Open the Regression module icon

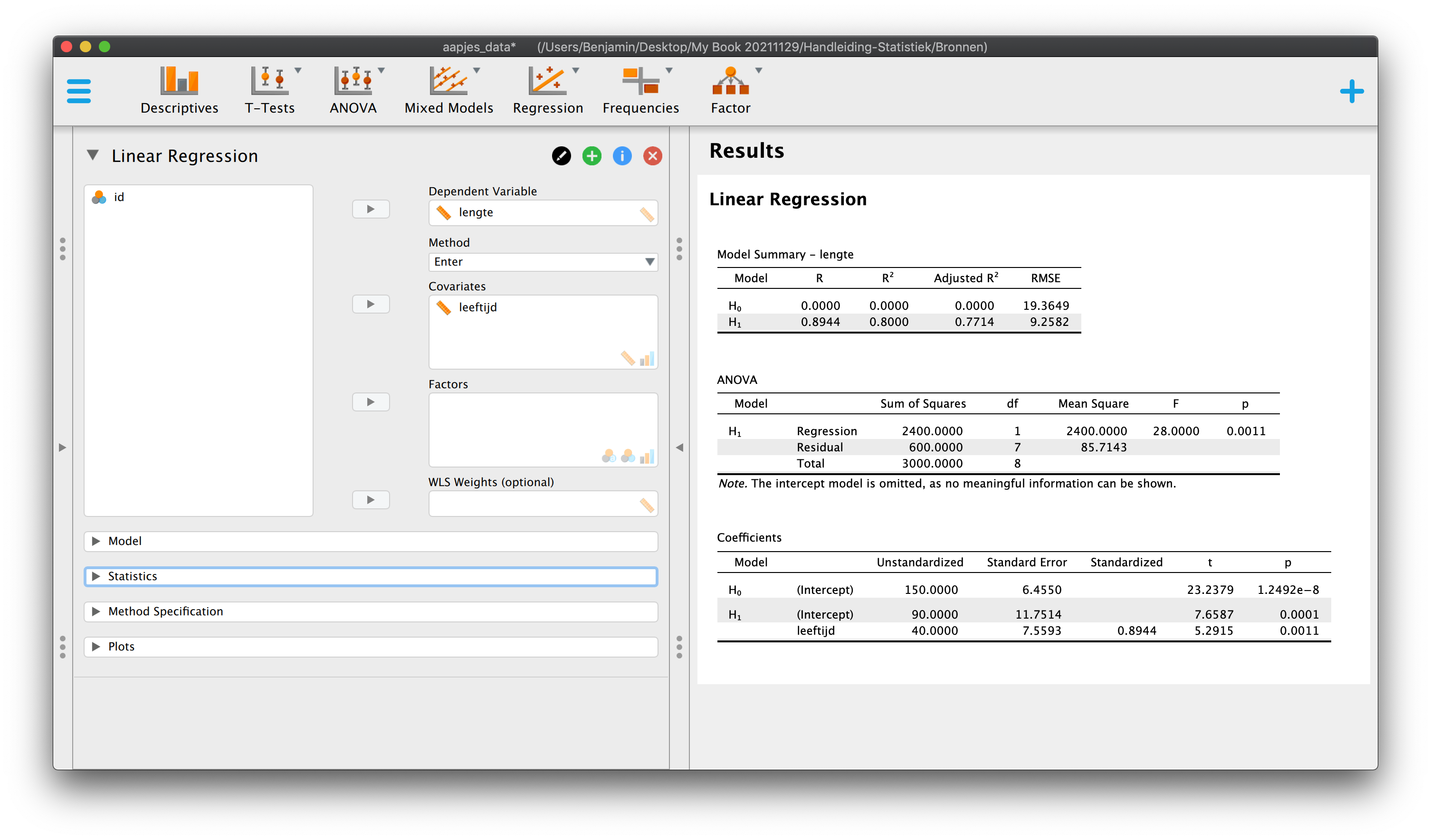coord(548,91)
